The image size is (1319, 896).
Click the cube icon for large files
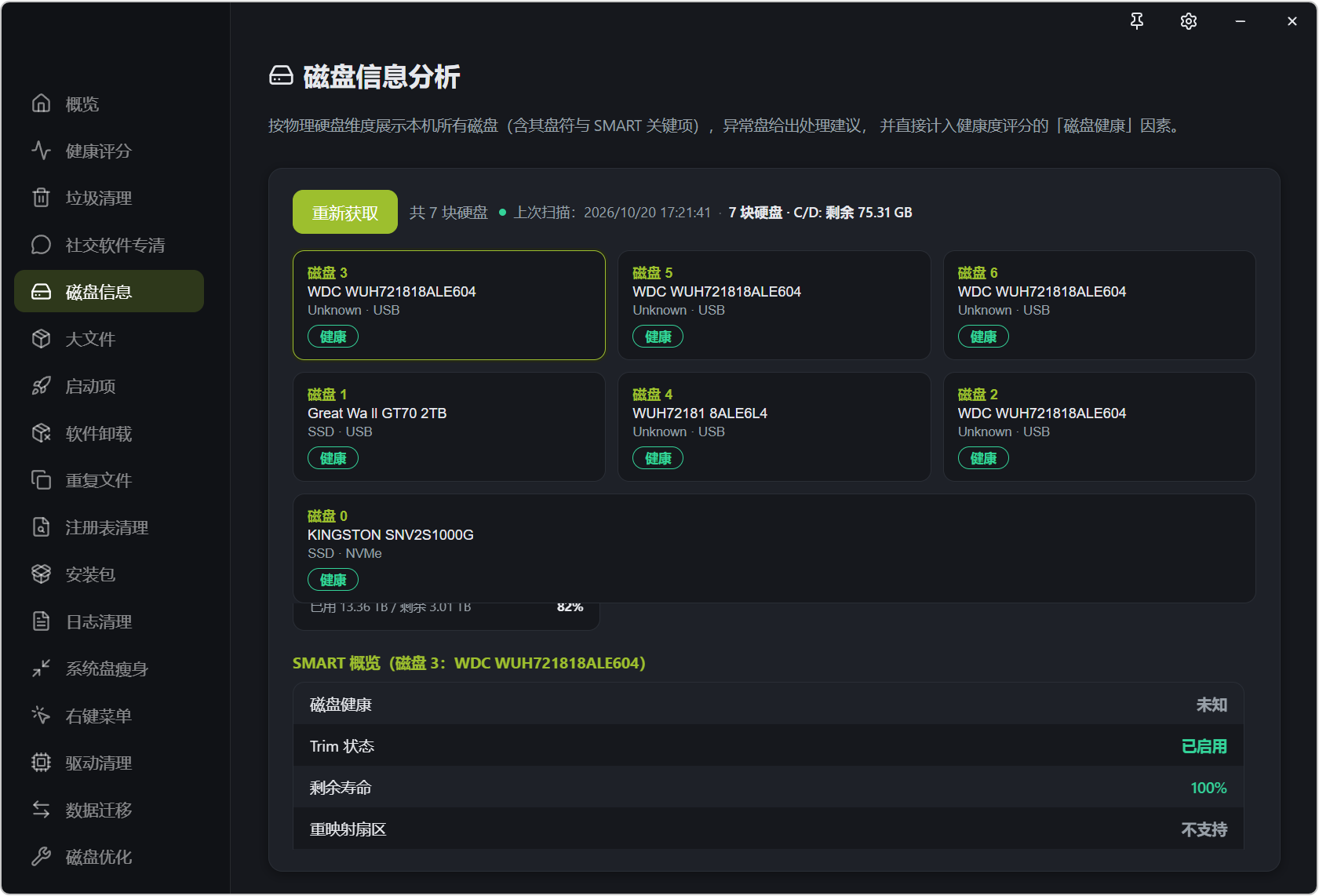click(x=41, y=338)
